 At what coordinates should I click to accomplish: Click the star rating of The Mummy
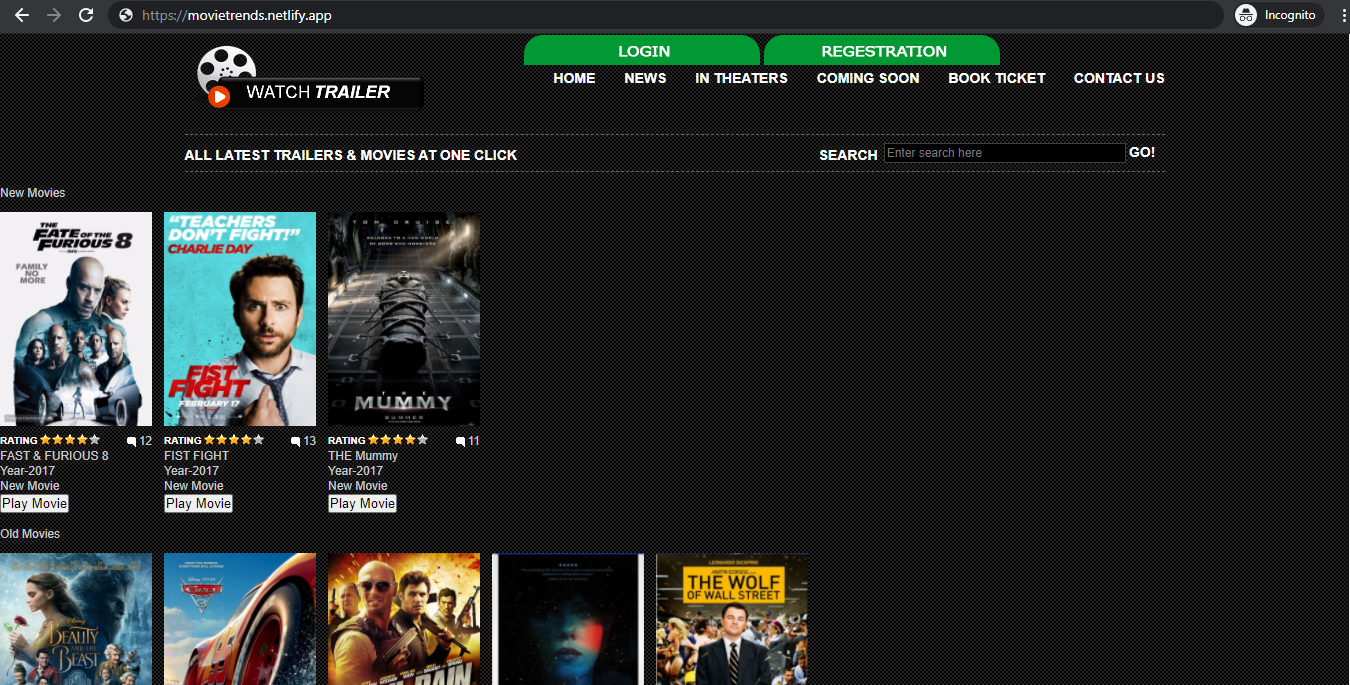(398, 440)
